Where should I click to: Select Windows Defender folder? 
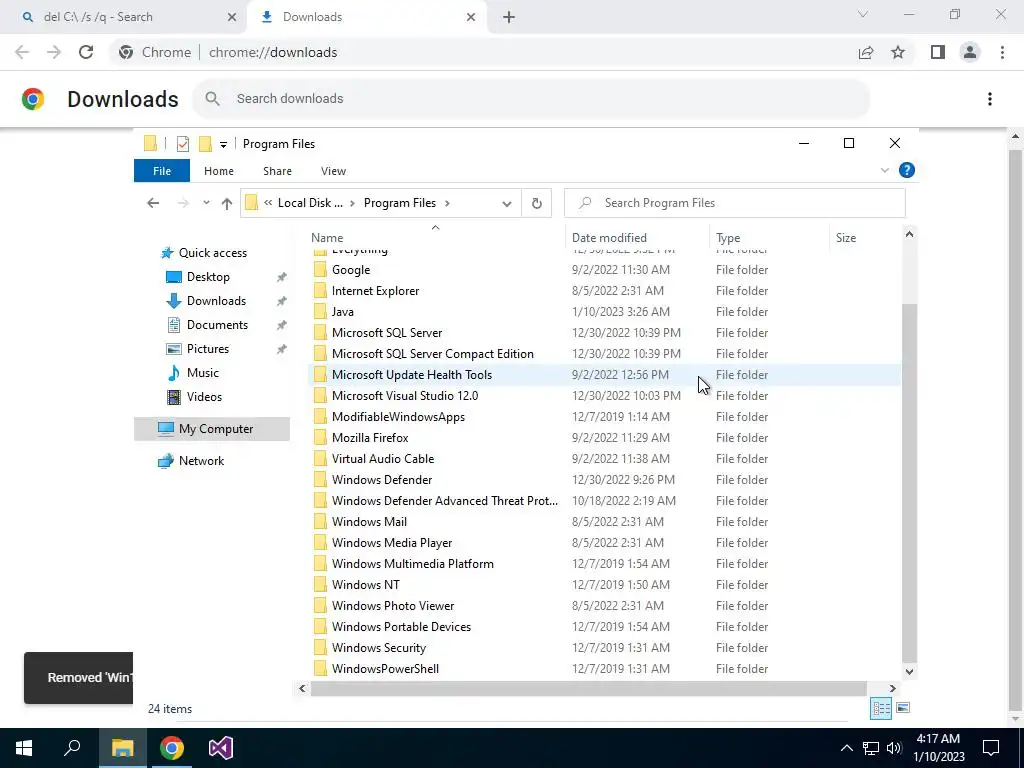click(x=381, y=480)
